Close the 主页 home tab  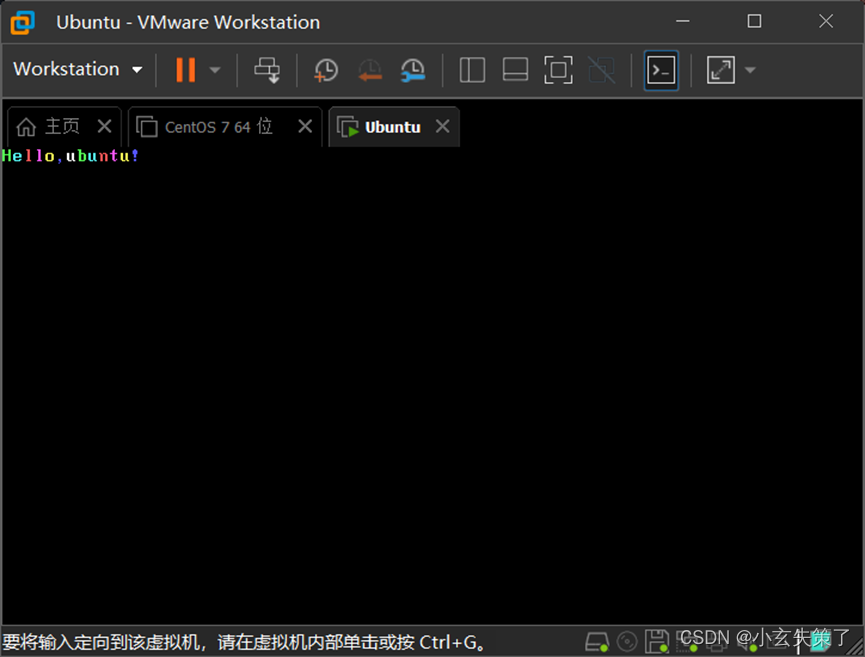click(x=104, y=127)
